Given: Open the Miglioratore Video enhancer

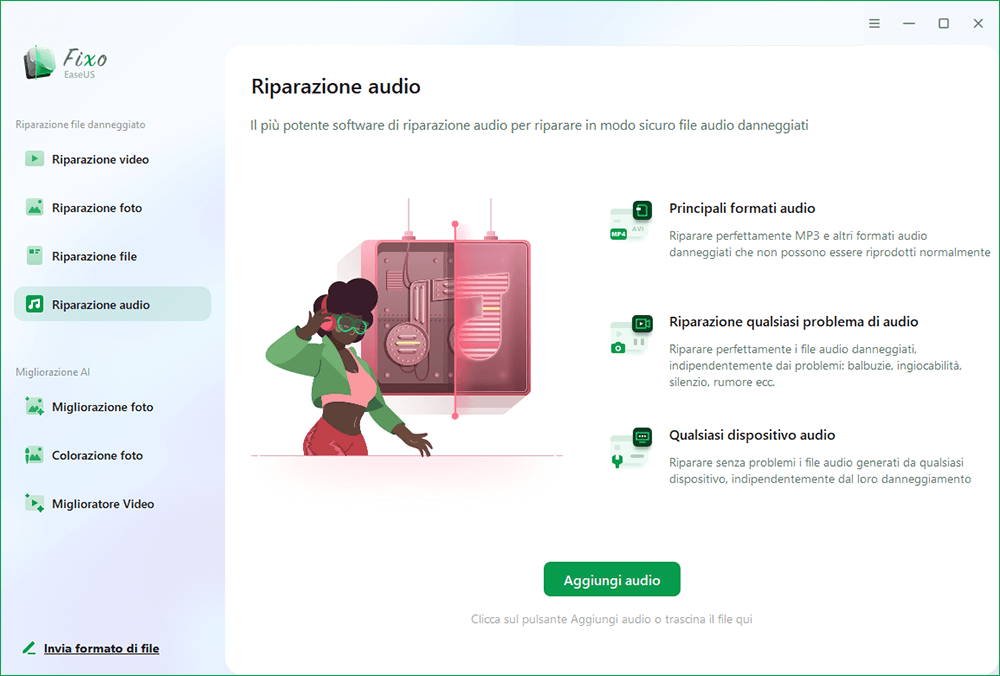Looking at the screenshot, I should (104, 503).
